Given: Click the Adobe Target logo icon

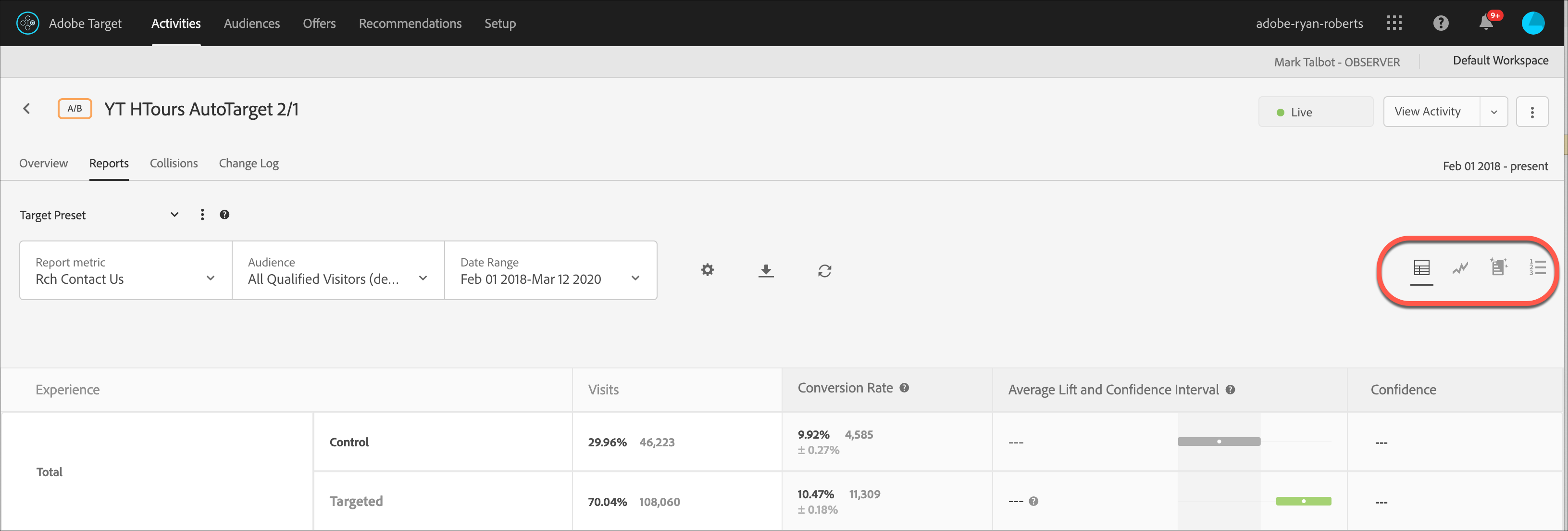Looking at the screenshot, I should (x=27, y=23).
